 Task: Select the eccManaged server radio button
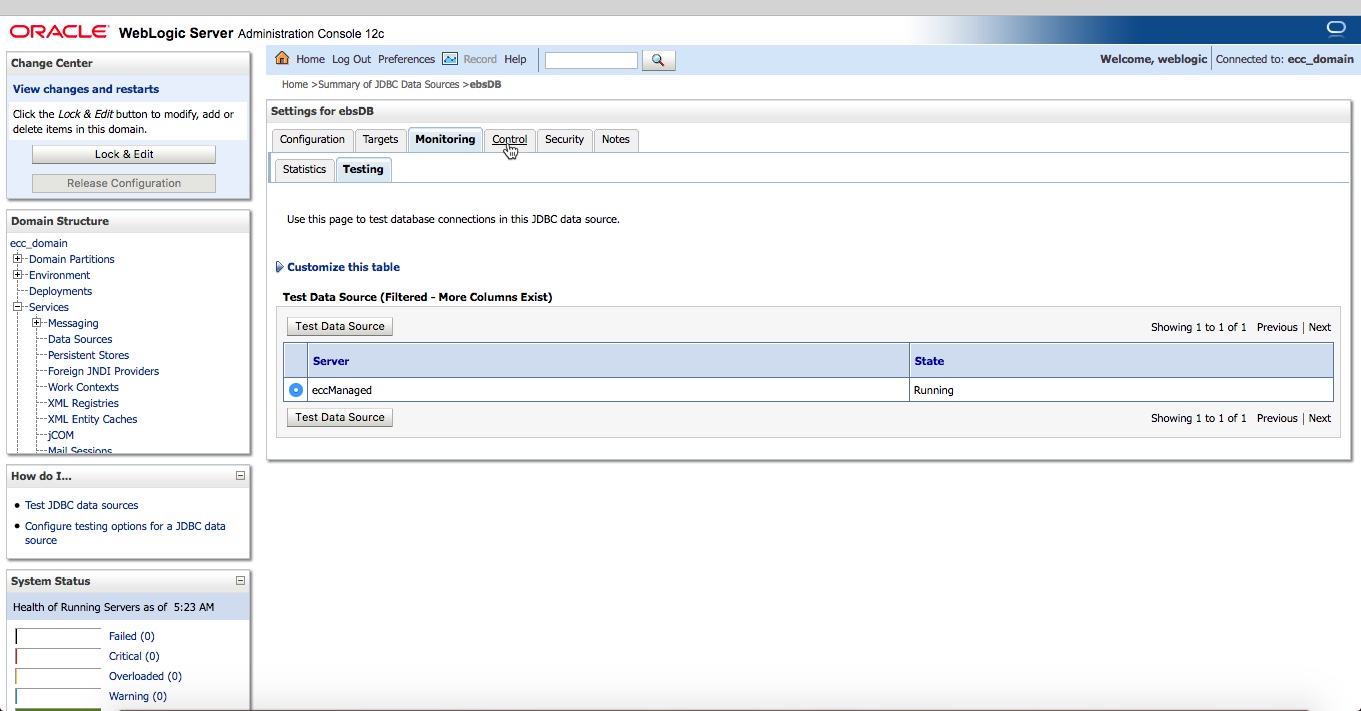pos(296,390)
